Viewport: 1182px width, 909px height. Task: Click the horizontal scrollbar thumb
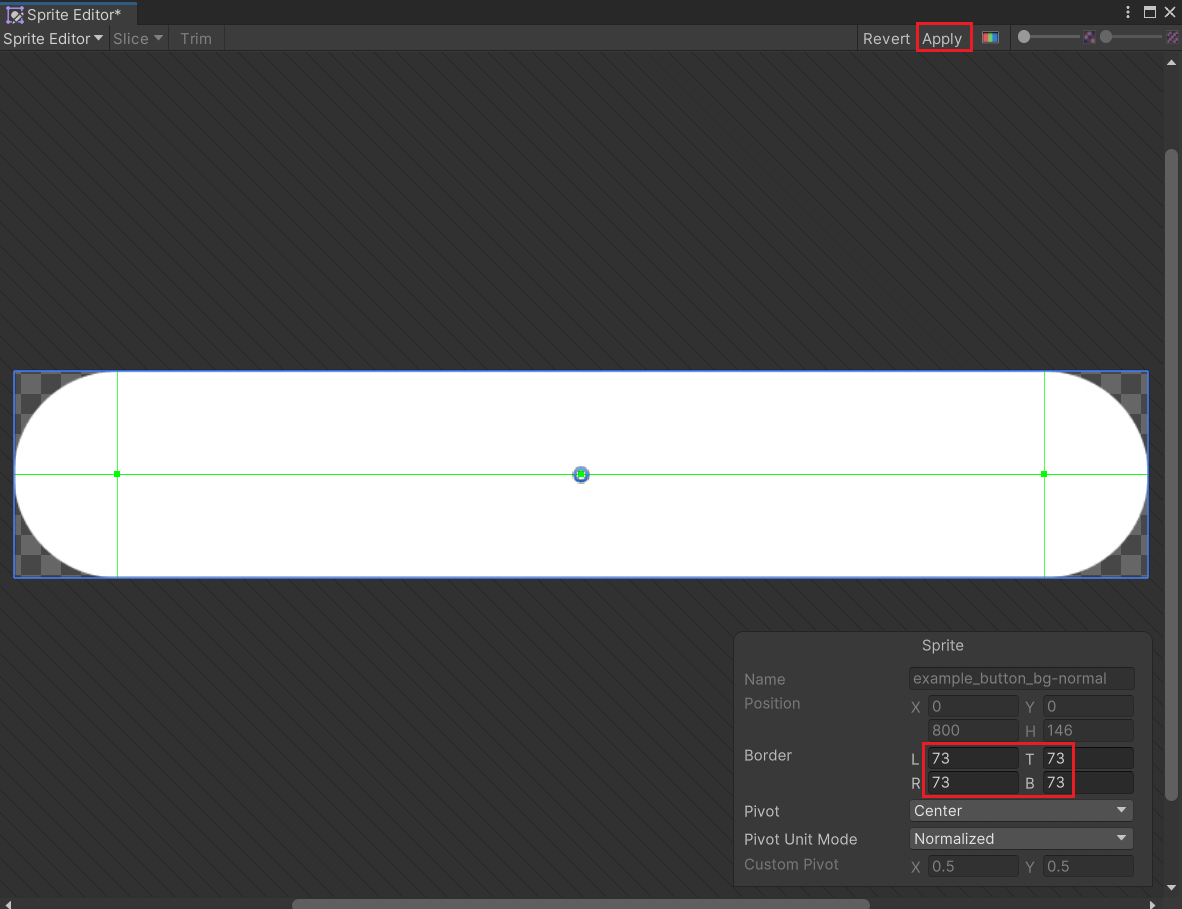pos(580,904)
